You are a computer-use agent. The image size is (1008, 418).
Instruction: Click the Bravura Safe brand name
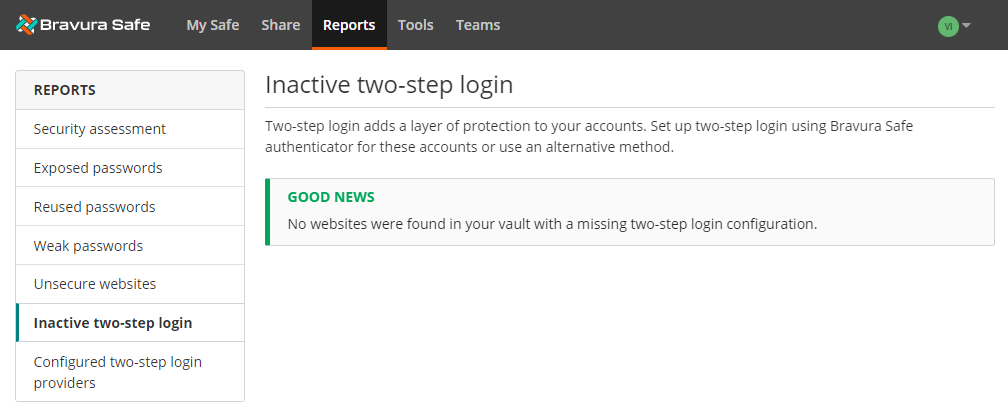95,25
